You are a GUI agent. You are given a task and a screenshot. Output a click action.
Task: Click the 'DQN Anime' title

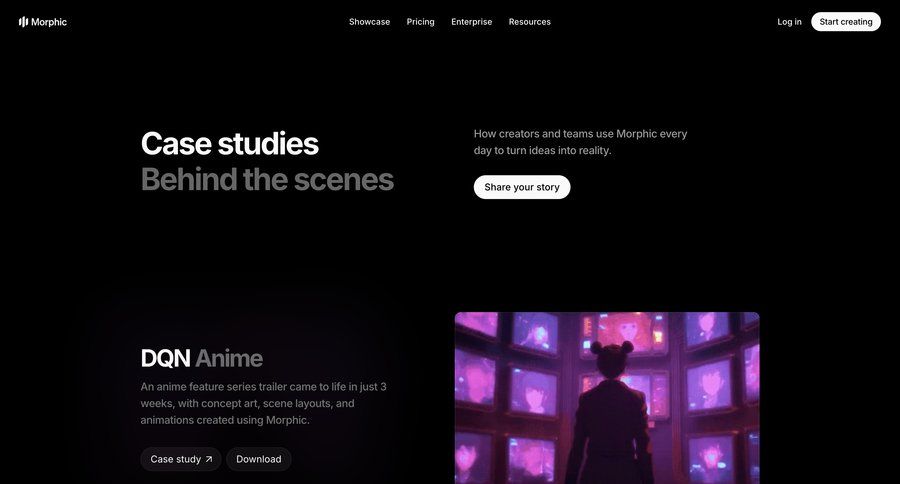(x=201, y=358)
